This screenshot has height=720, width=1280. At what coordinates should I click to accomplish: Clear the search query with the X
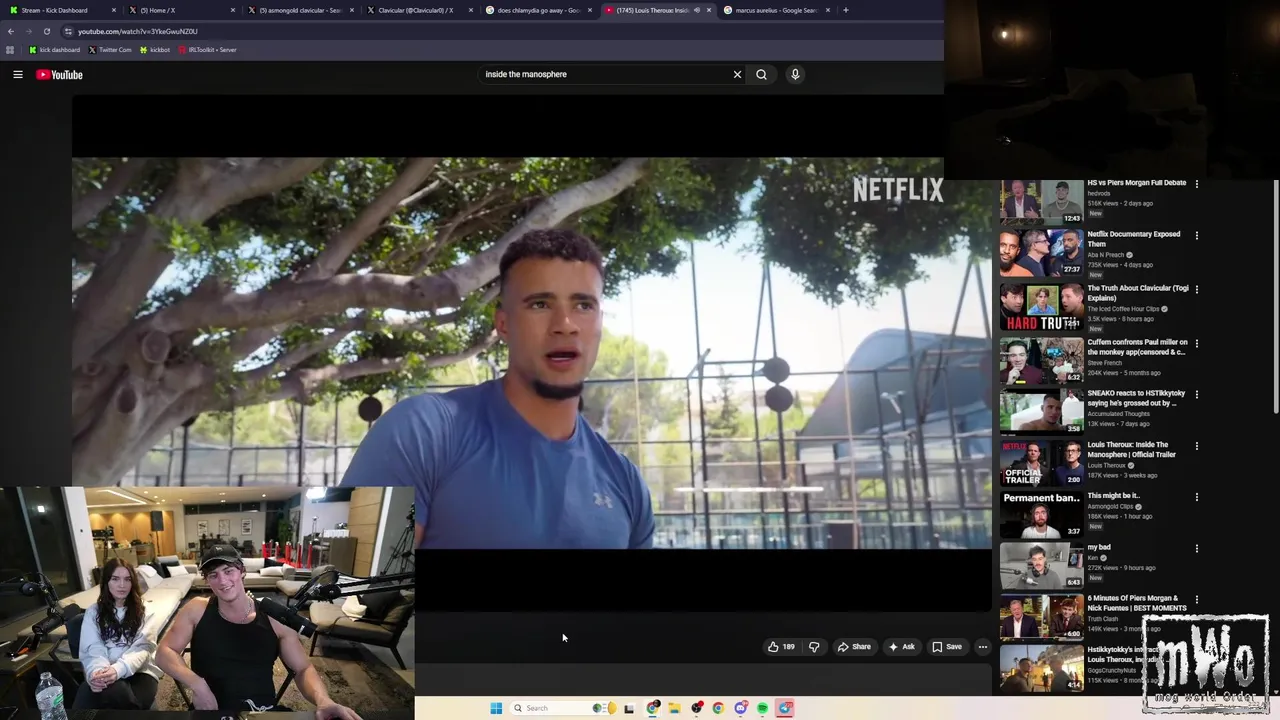tap(737, 74)
